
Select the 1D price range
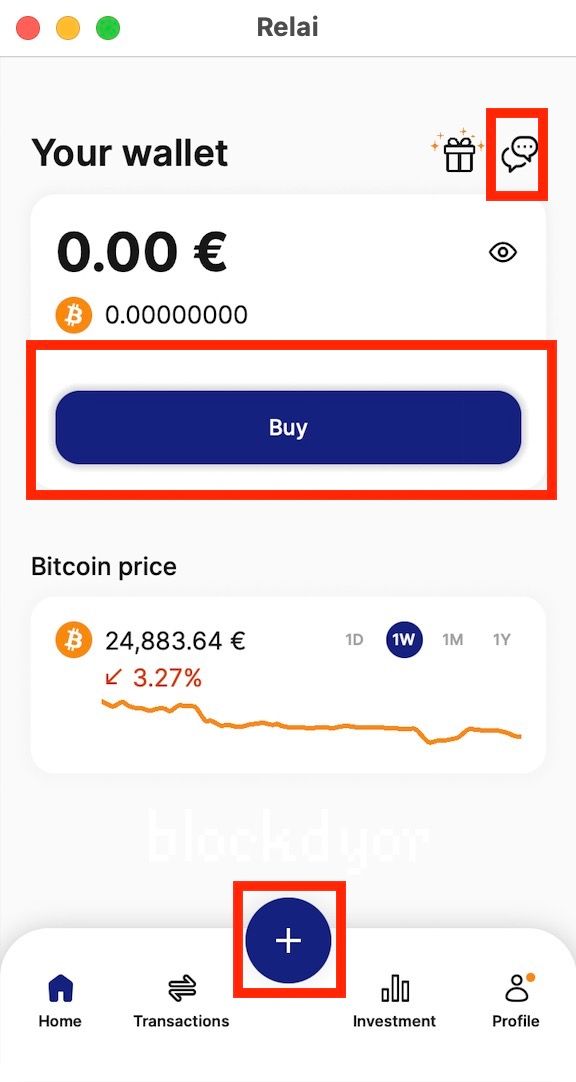354,640
